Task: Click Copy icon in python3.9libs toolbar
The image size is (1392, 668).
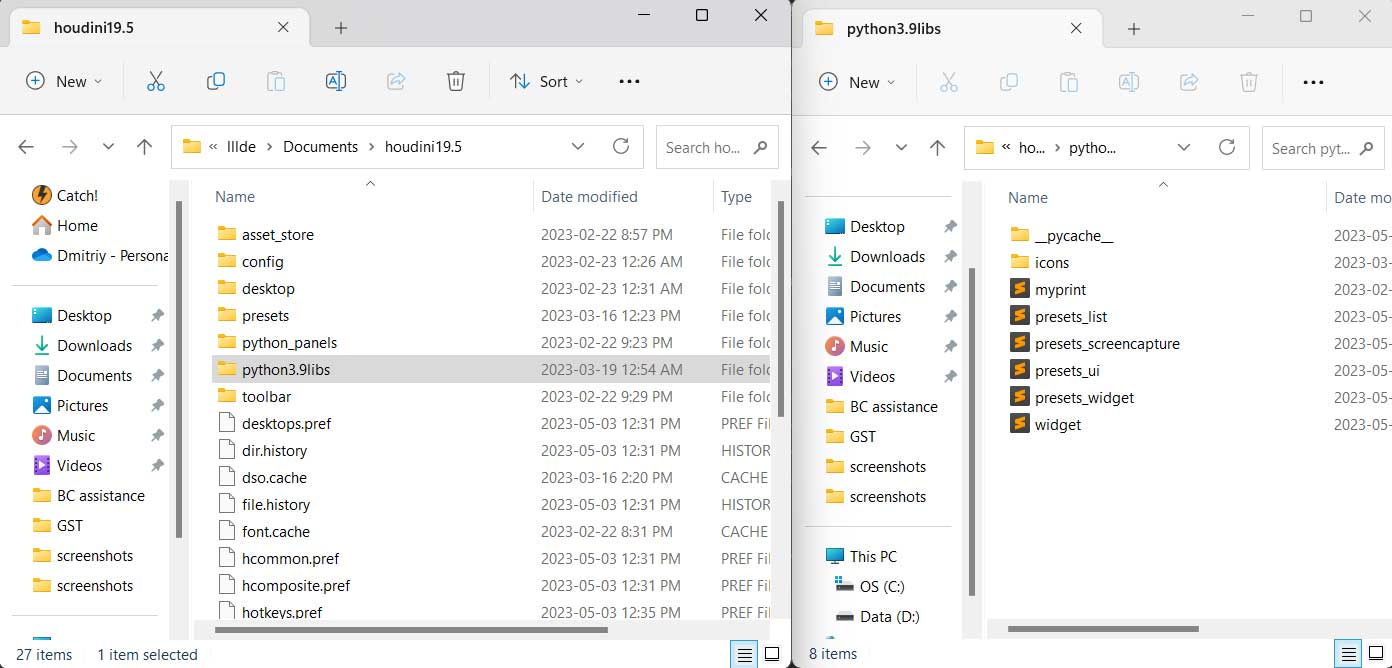Action: pyautogui.click(x=1009, y=82)
